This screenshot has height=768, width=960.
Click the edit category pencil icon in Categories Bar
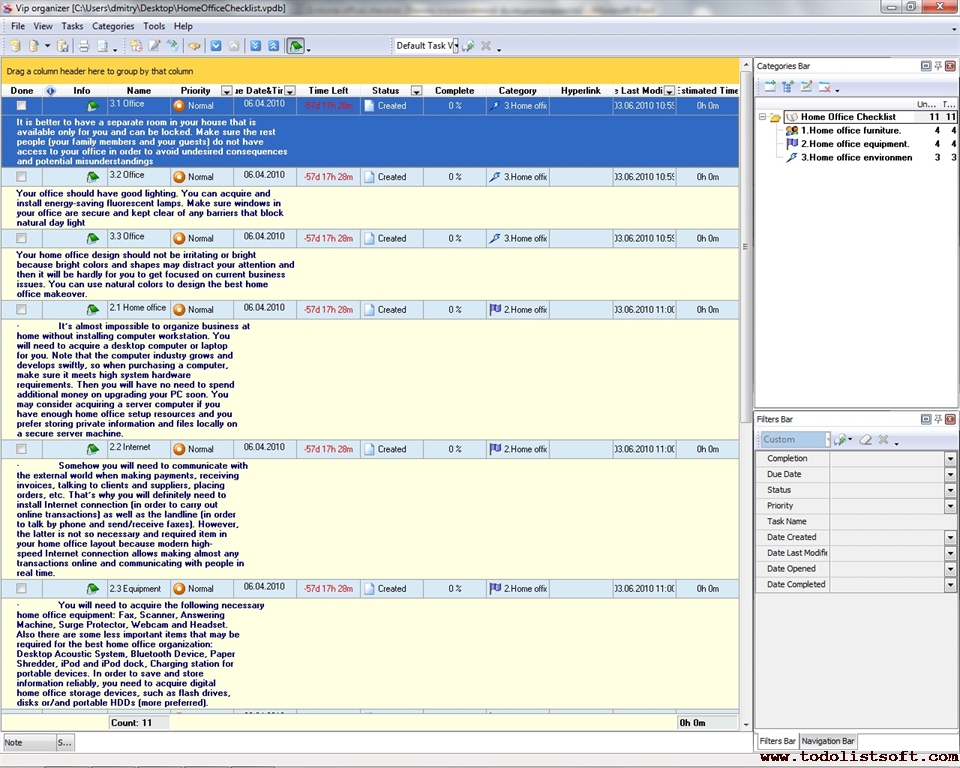point(806,87)
